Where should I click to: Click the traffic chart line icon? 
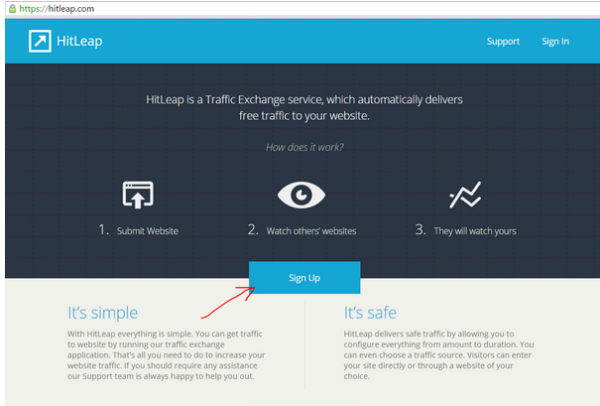465,195
